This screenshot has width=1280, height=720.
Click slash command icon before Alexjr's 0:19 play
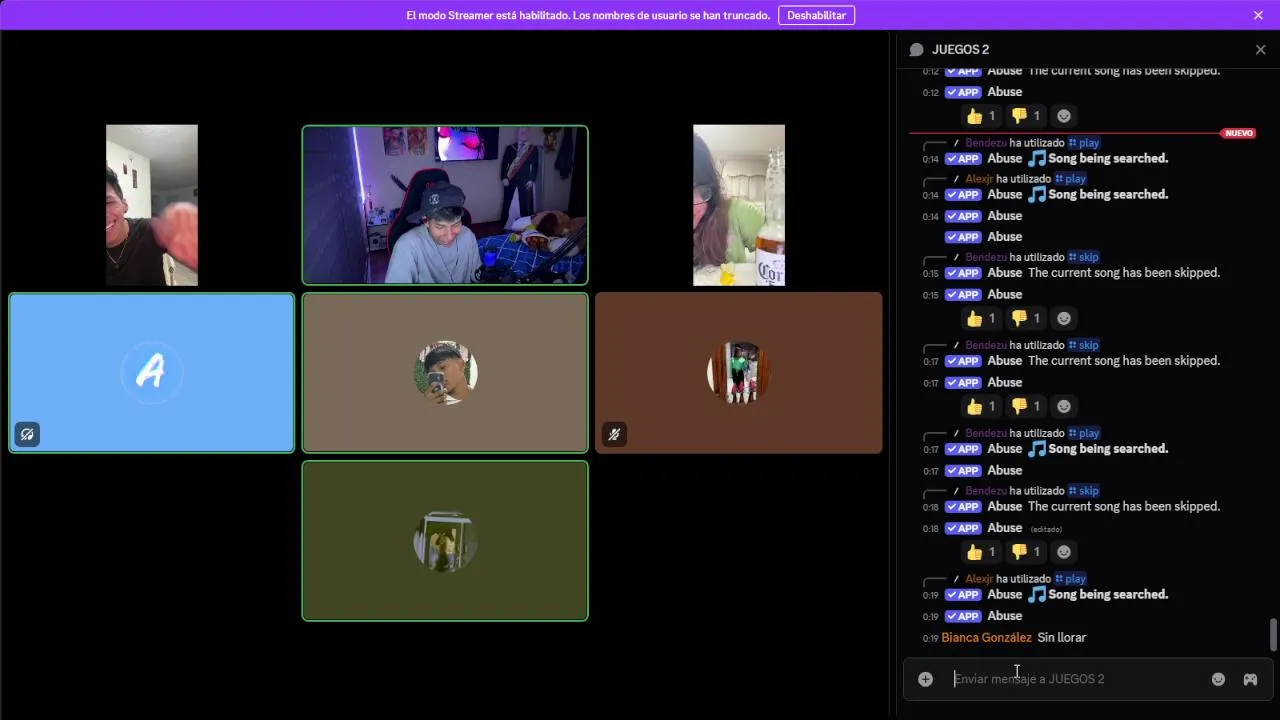(x=957, y=579)
